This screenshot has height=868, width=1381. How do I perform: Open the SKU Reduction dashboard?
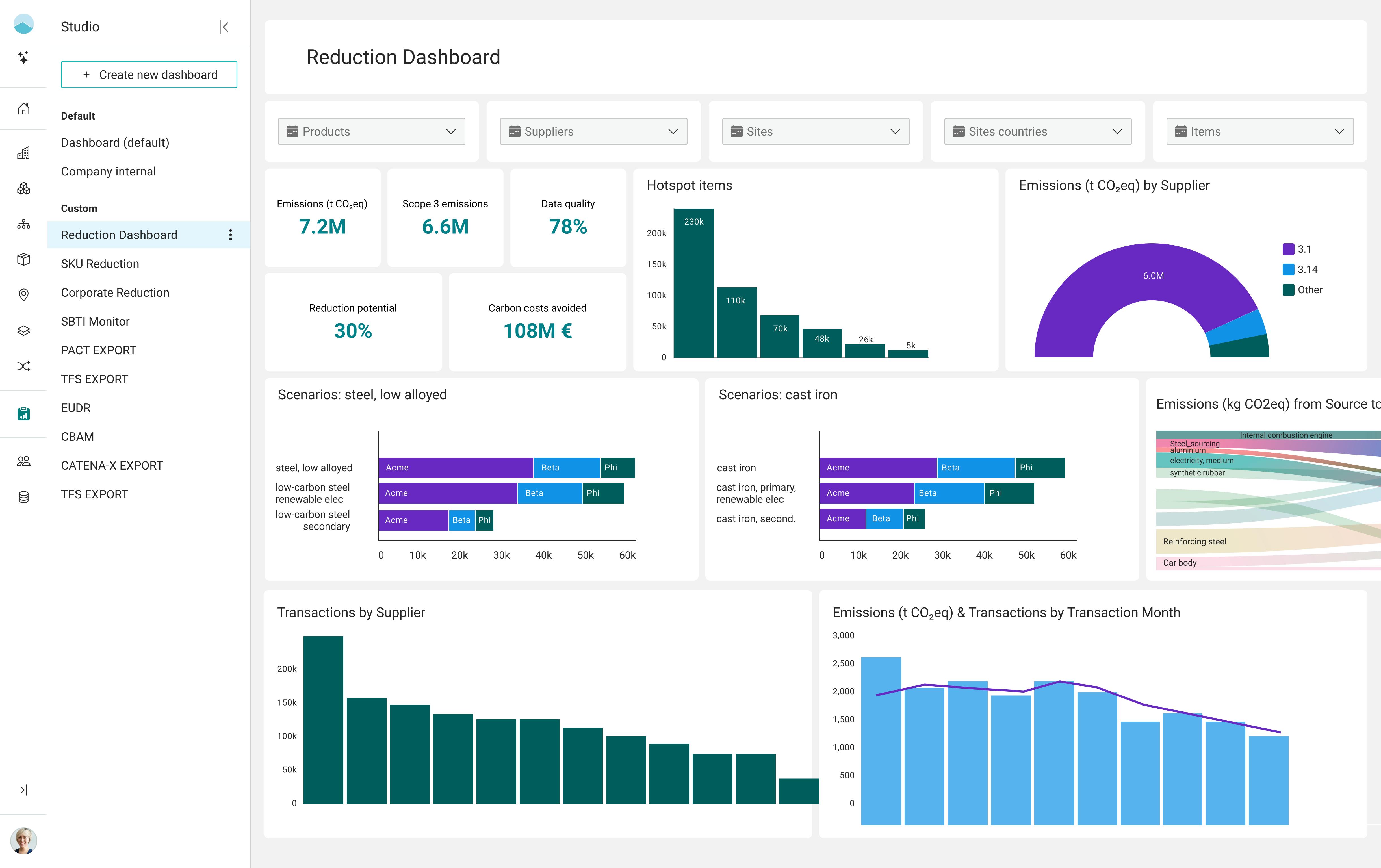pos(100,264)
